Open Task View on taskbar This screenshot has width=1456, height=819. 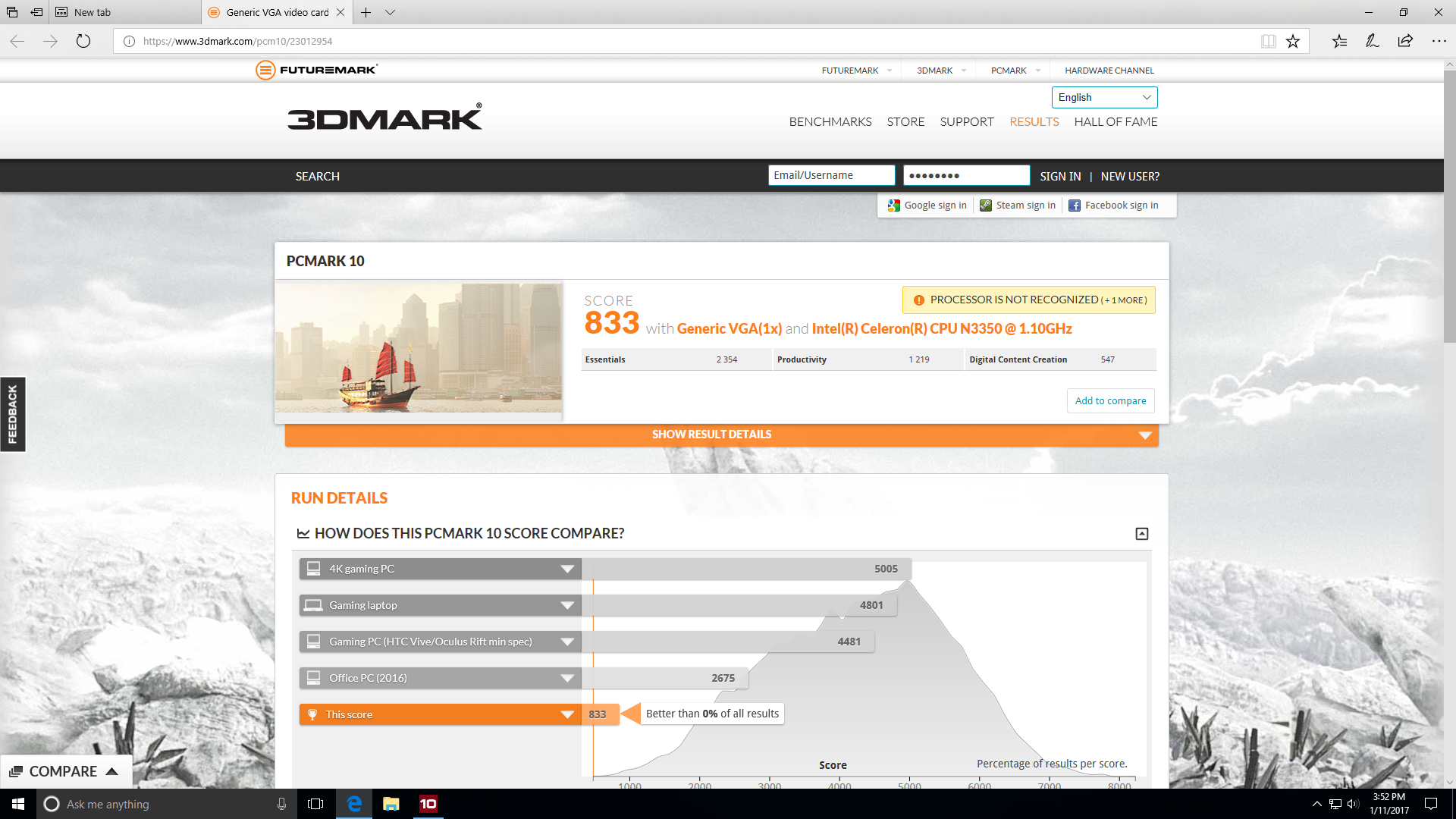click(315, 804)
